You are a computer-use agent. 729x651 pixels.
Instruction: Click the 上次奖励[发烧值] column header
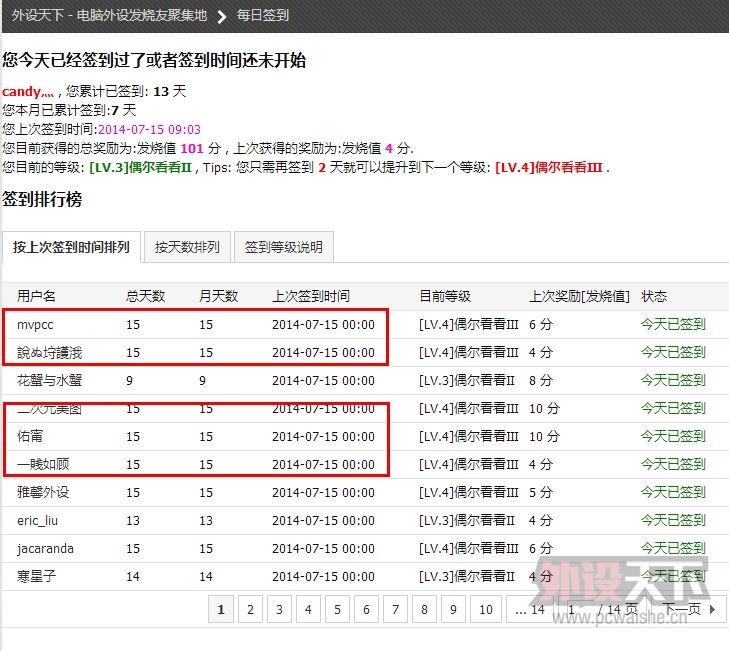click(579, 296)
